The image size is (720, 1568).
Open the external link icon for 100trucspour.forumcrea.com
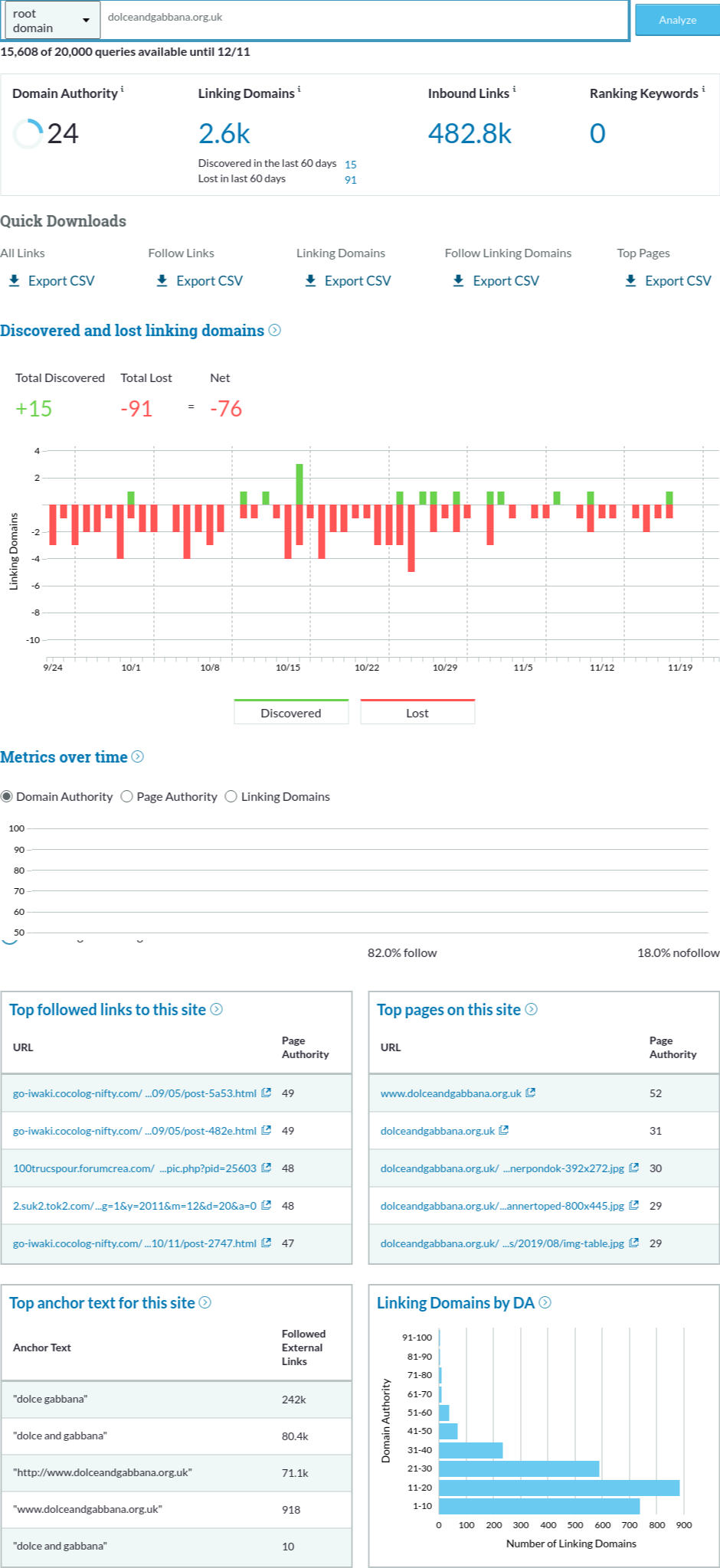click(x=266, y=1168)
